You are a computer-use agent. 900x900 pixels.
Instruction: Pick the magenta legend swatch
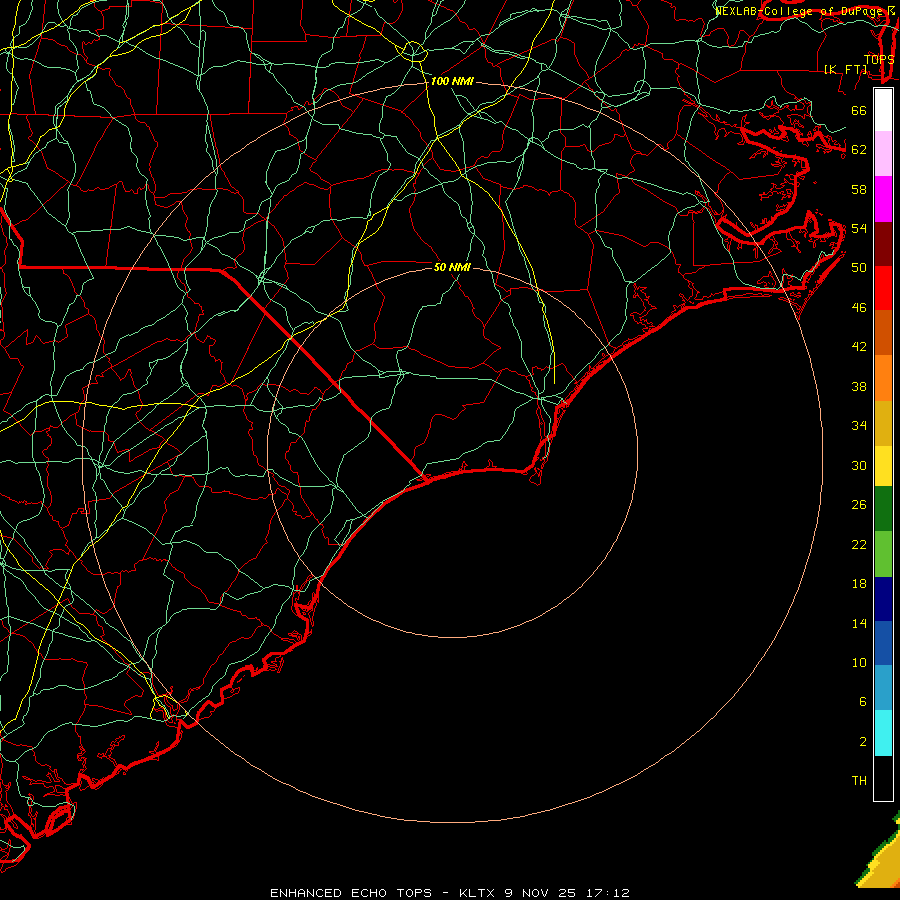coord(883,199)
